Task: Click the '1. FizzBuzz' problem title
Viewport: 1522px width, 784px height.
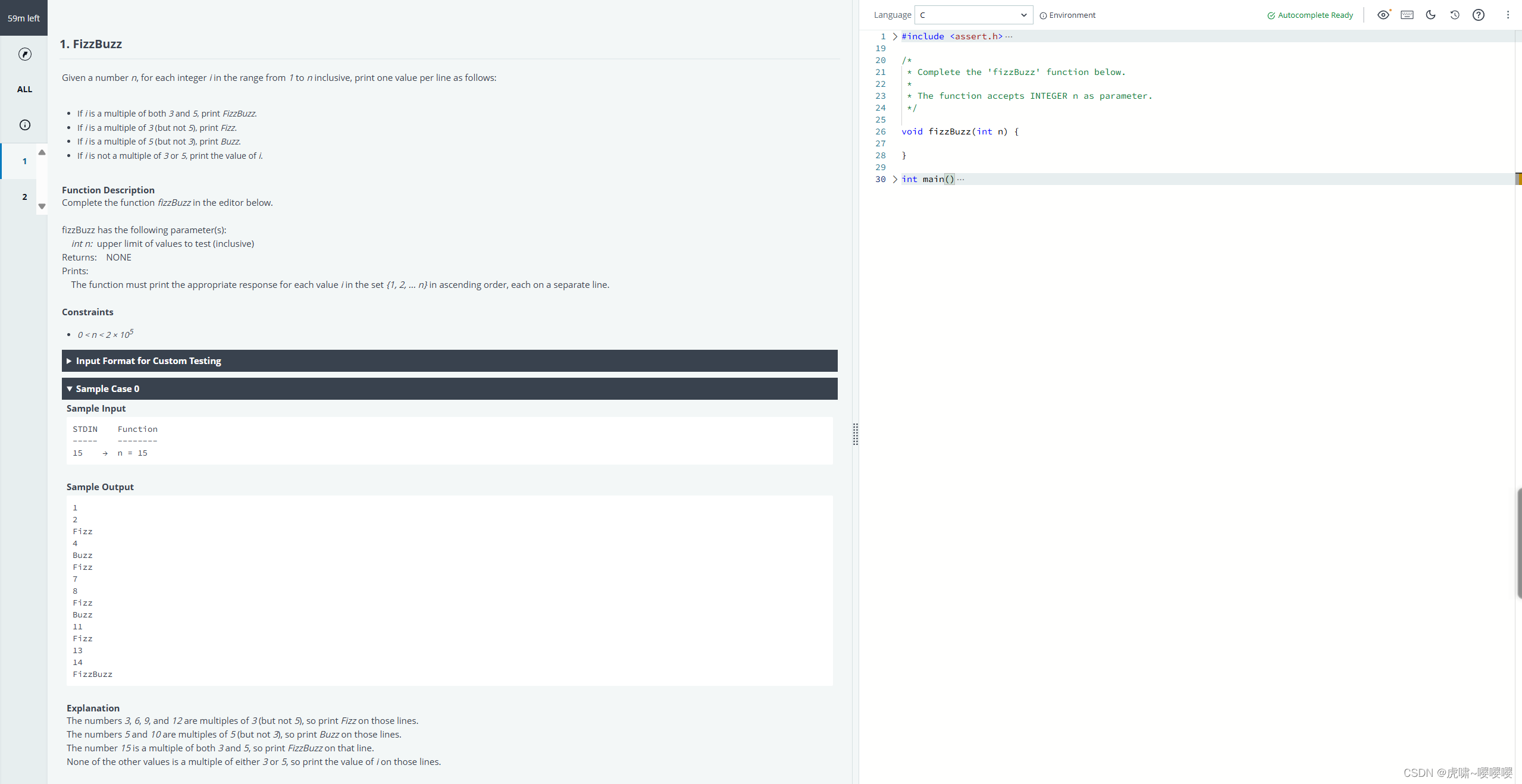Action: pos(90,44)
